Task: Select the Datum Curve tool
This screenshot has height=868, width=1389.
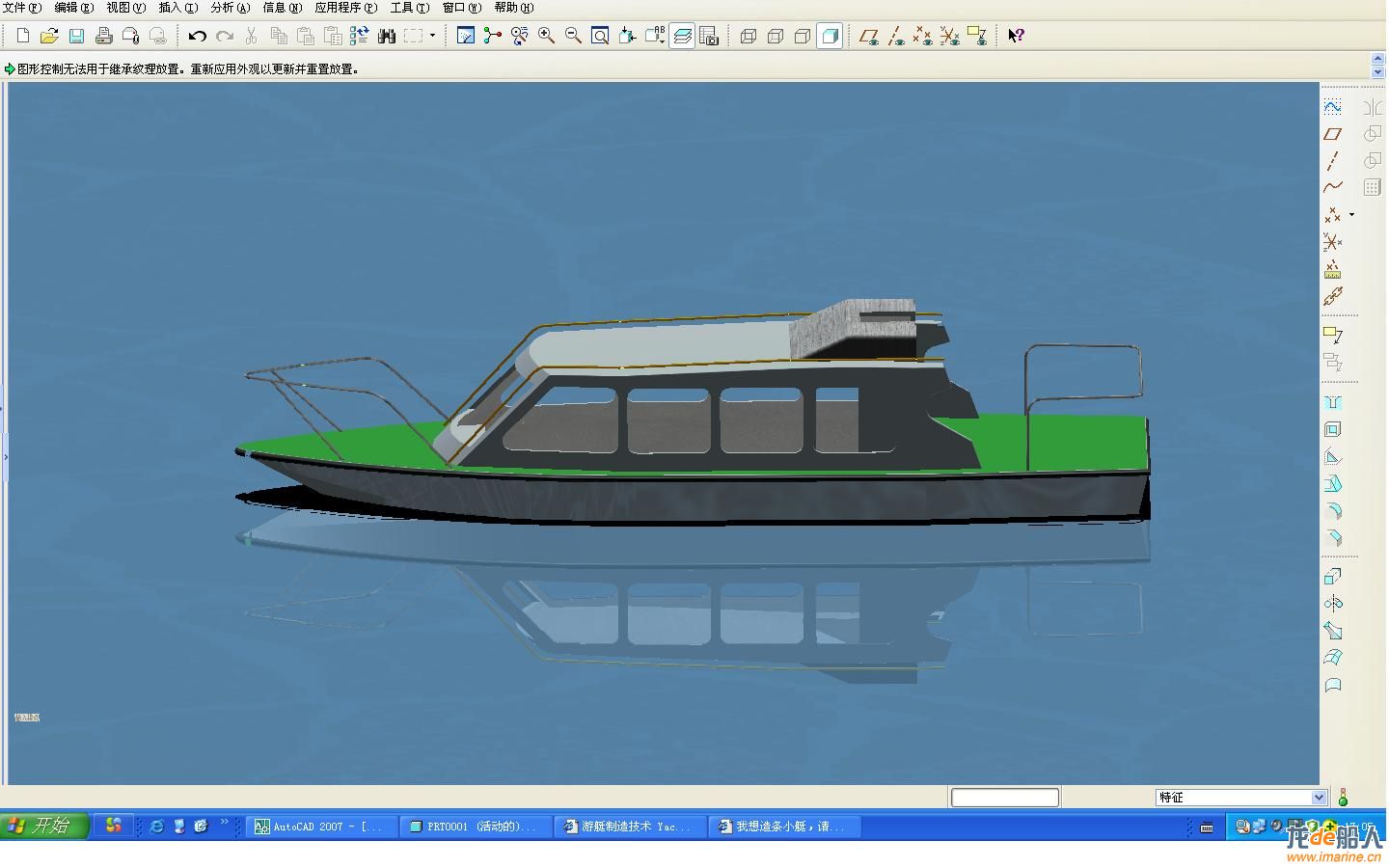Action: pos(1333,187)
